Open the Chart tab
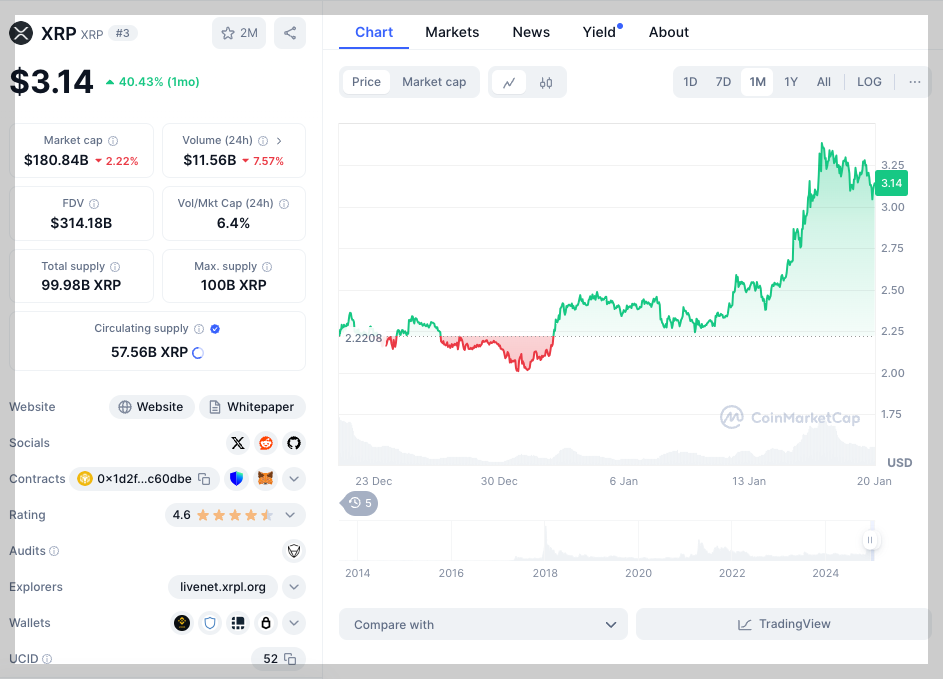943x679 pixels. [x=374, y=32]
